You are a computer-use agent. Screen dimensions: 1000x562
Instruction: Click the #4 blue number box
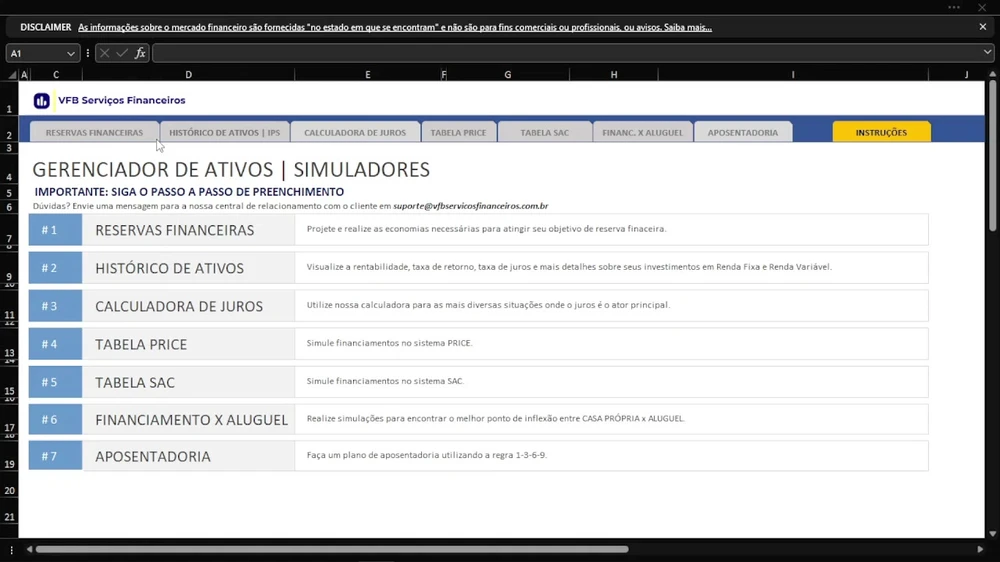click(x=55, y=344)
